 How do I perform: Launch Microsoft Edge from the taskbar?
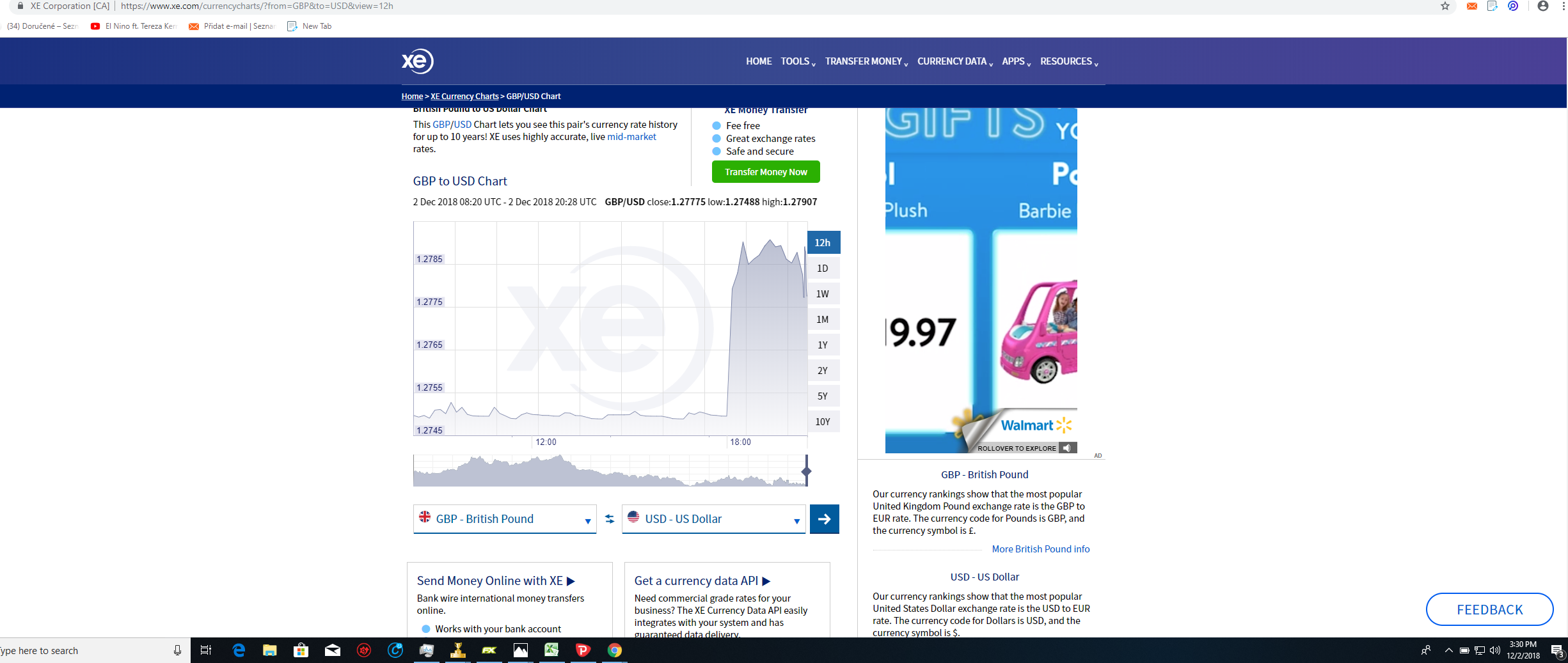pyautogui.click(x=239, y=651)
